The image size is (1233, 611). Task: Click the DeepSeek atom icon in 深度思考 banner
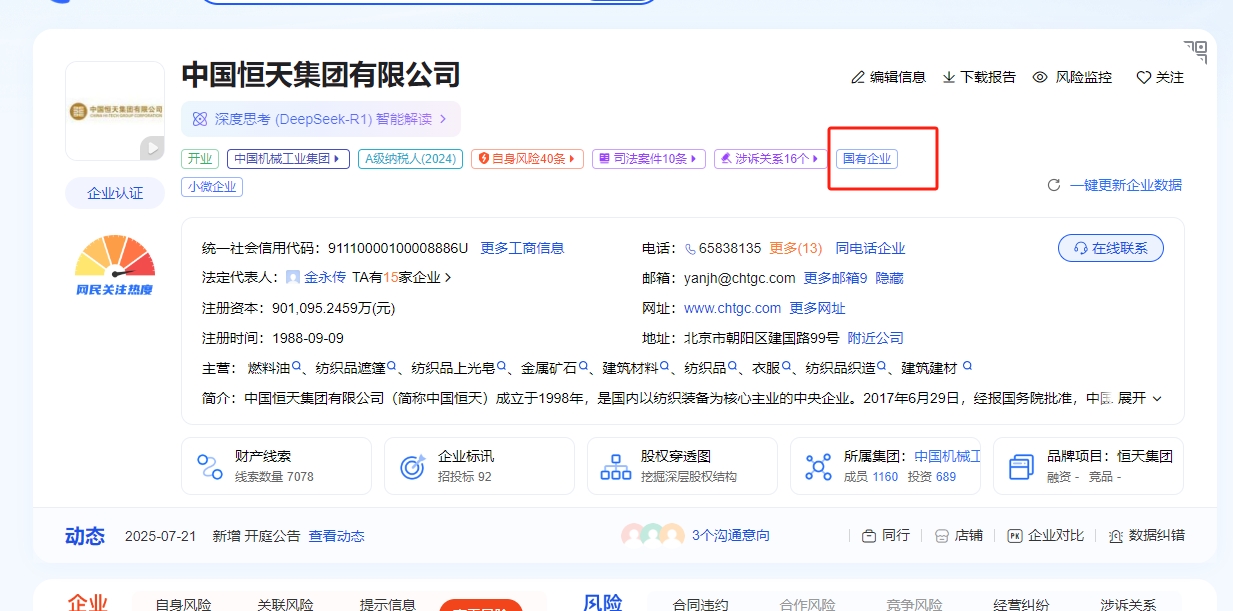point(199,119)
